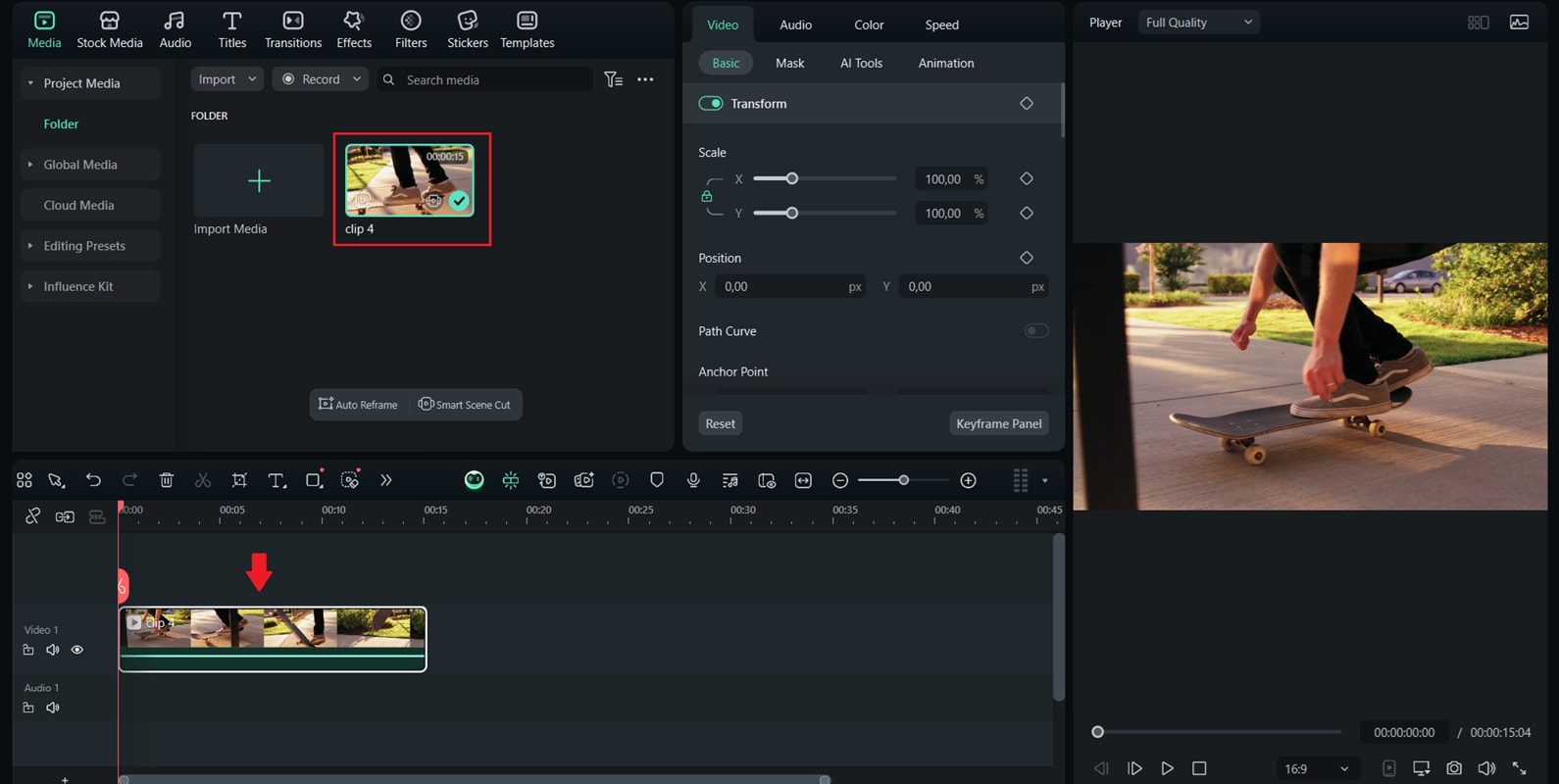Click the green AI assistant face icon
This screenshot has width=1559, height=784.
point(474,480)
